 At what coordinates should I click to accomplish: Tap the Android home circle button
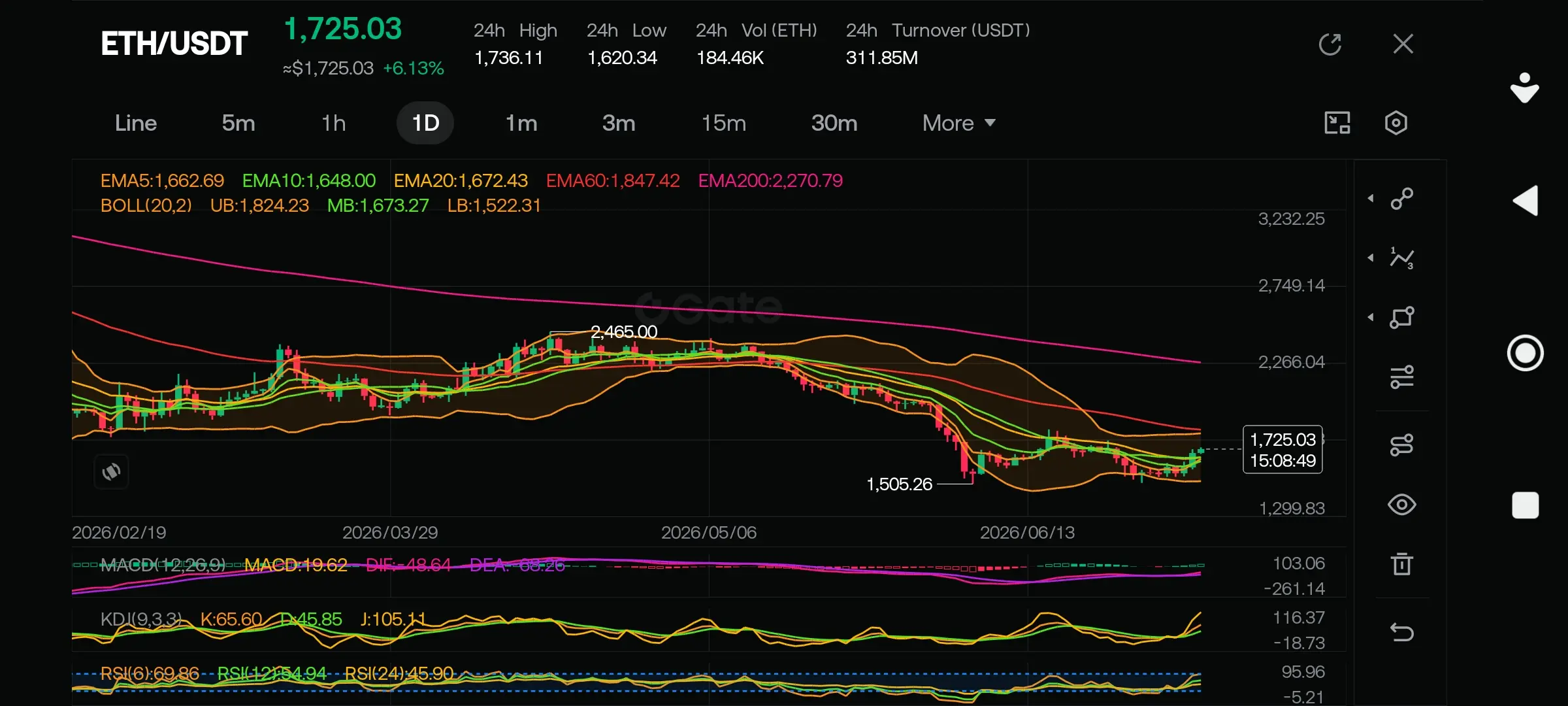pos(1526,353)
